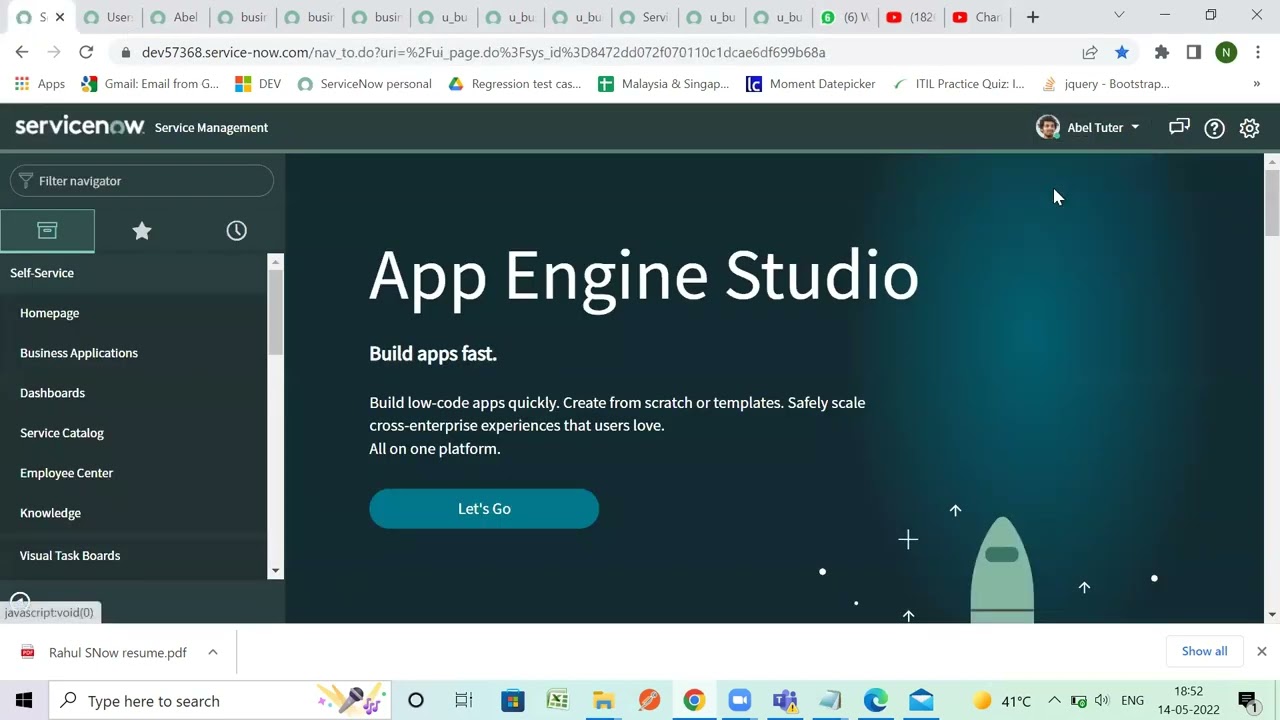Click the navigator scrollbar up arrow
Image resolution: width=1280 pixels, height=720 pixels.
point(276,262)
